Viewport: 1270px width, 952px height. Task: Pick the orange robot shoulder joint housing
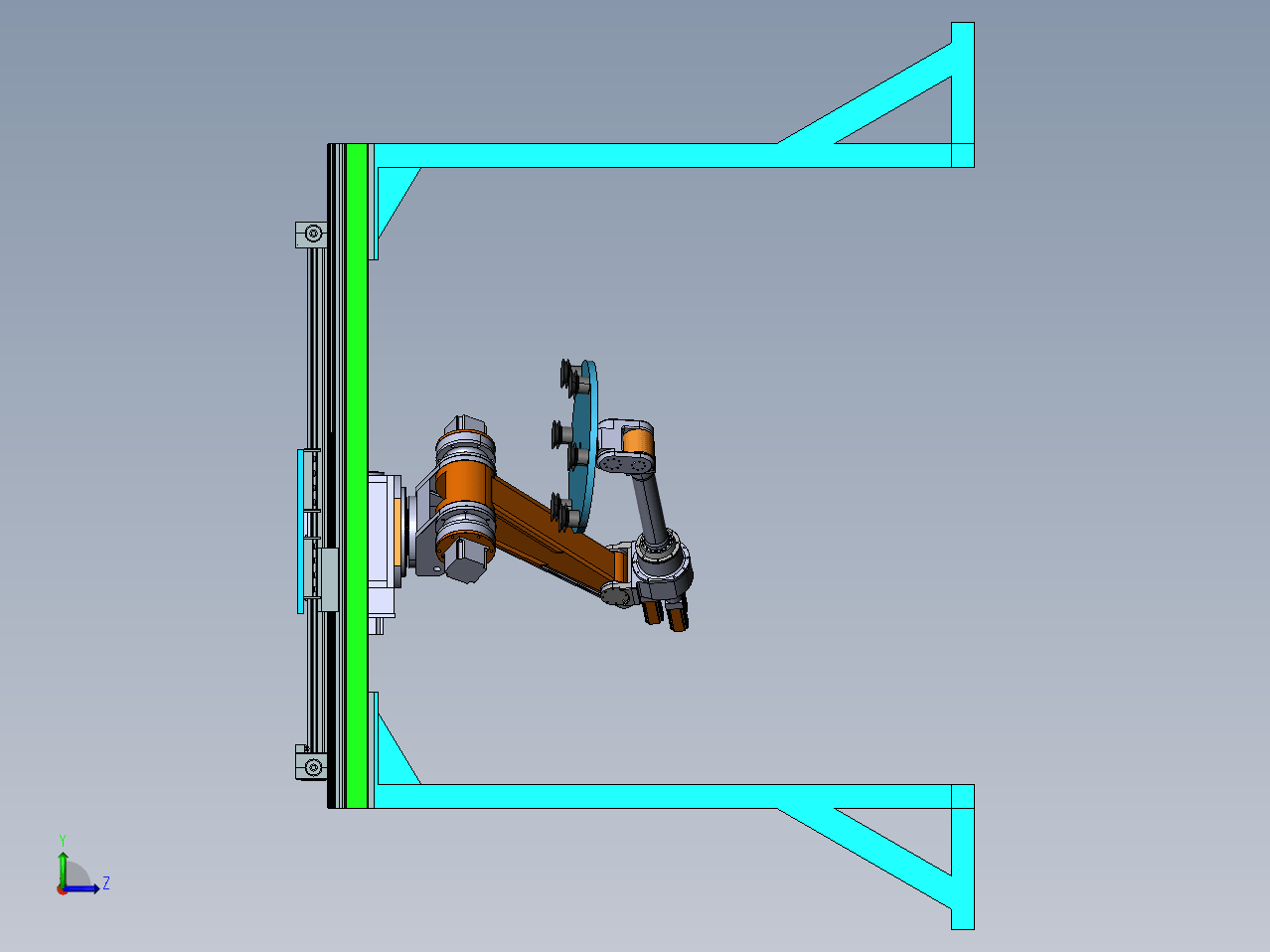[464, 481]
